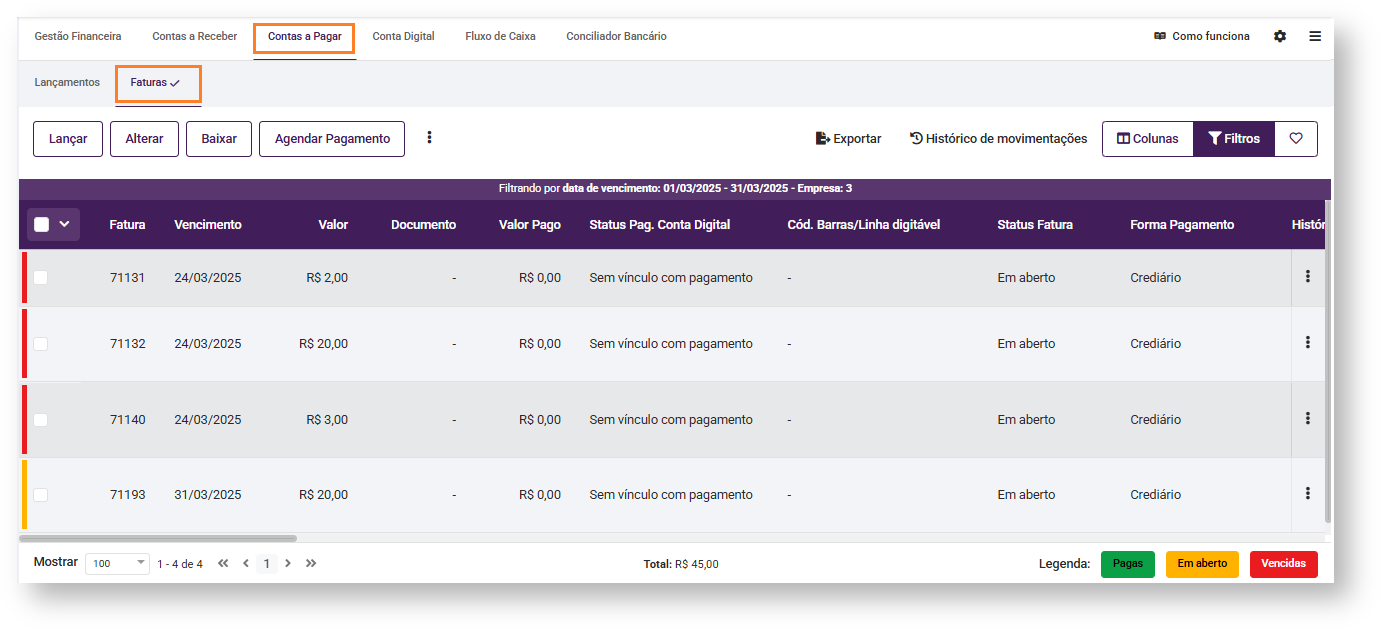1382x631 pixels.
Task: Click the favorites heart icon
Action: pyautogui.click(x=1296, y=139)
